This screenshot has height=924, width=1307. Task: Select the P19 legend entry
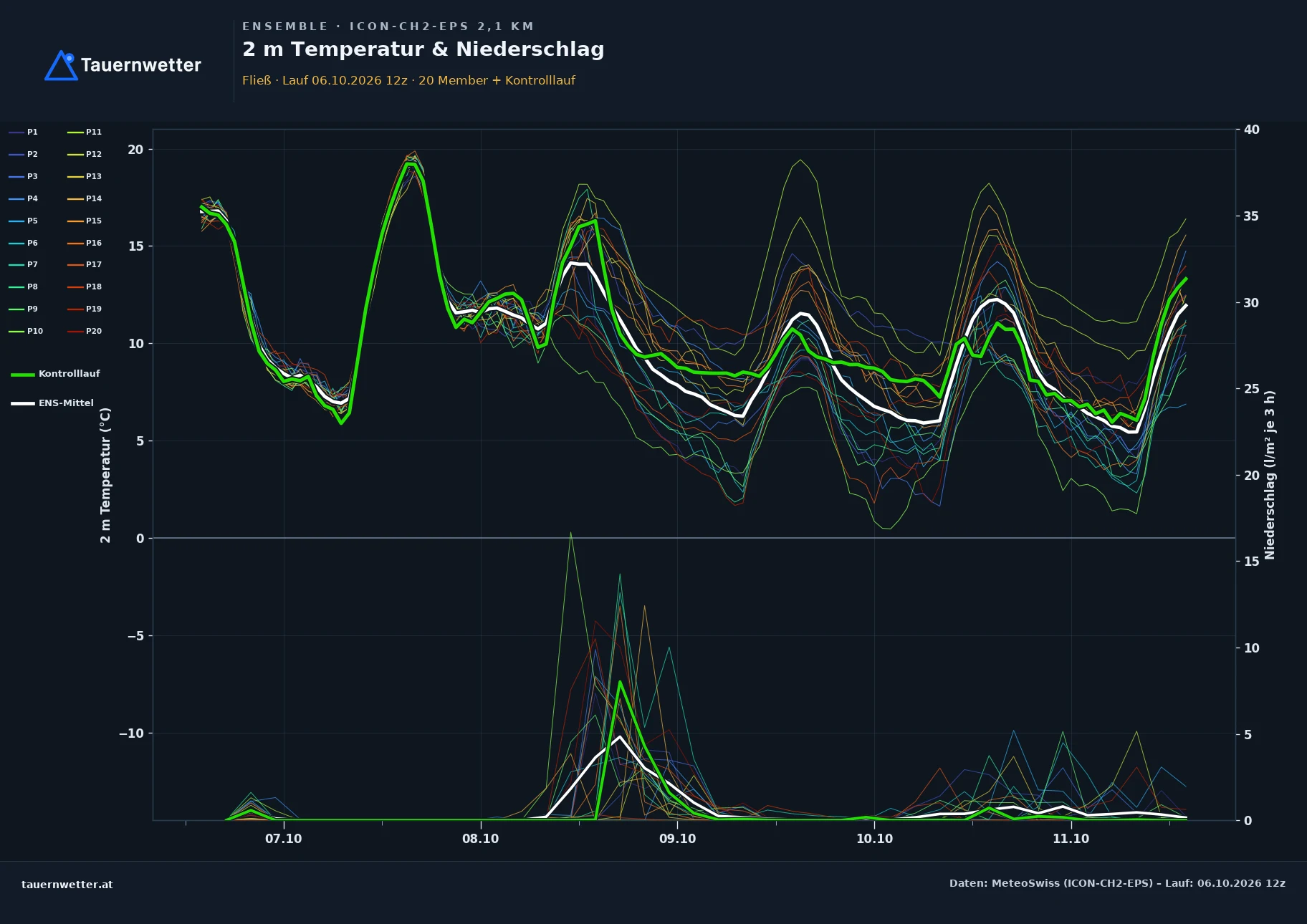(85, 309)
